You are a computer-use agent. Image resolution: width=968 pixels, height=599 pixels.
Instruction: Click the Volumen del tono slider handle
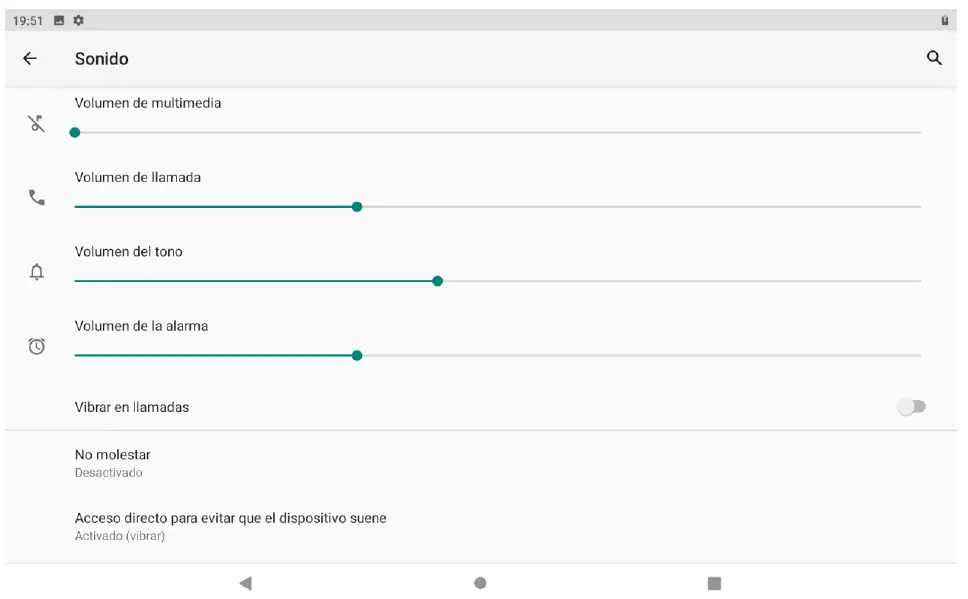437,281
